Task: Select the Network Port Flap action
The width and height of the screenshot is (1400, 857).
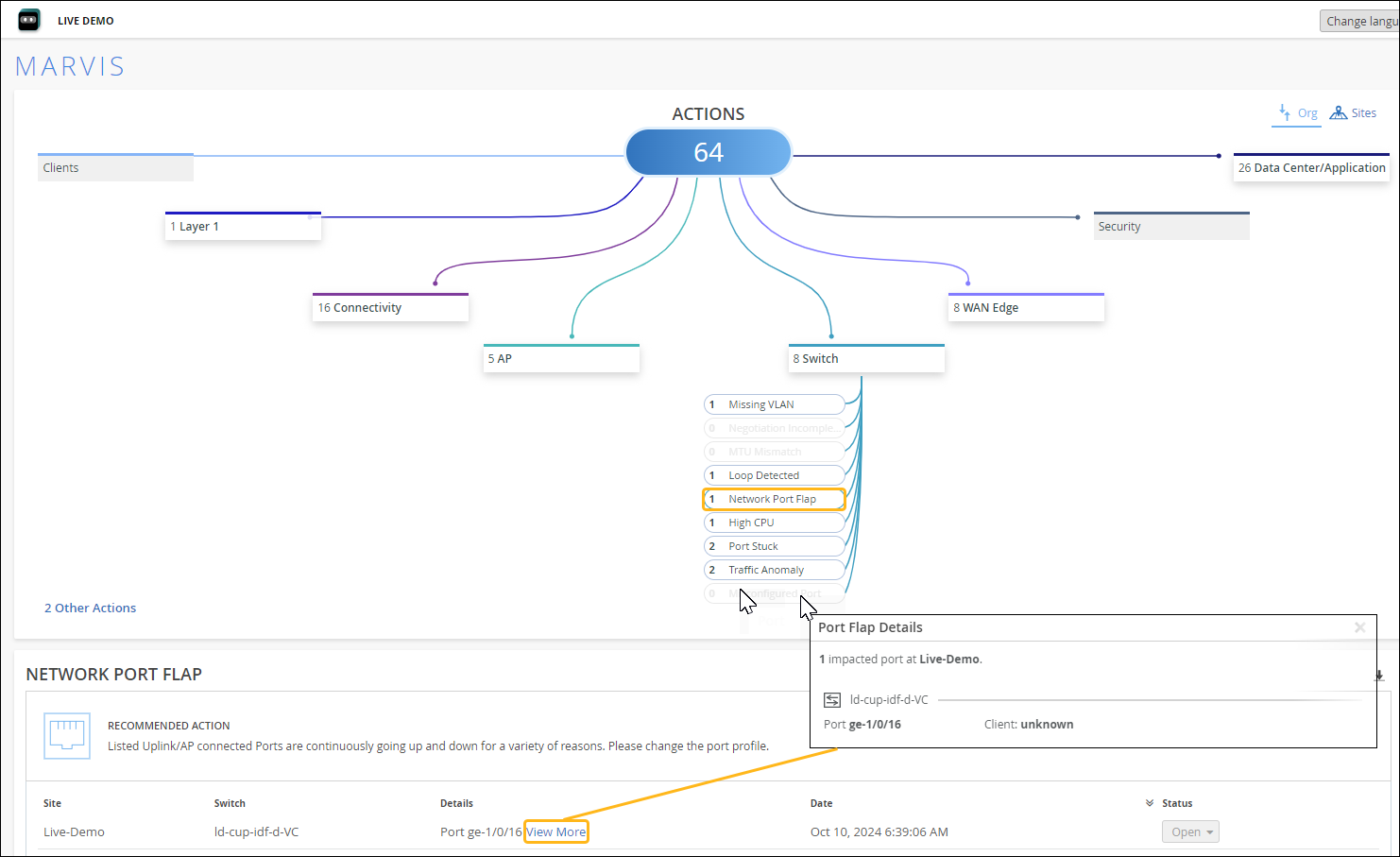Action: [775, 499]
